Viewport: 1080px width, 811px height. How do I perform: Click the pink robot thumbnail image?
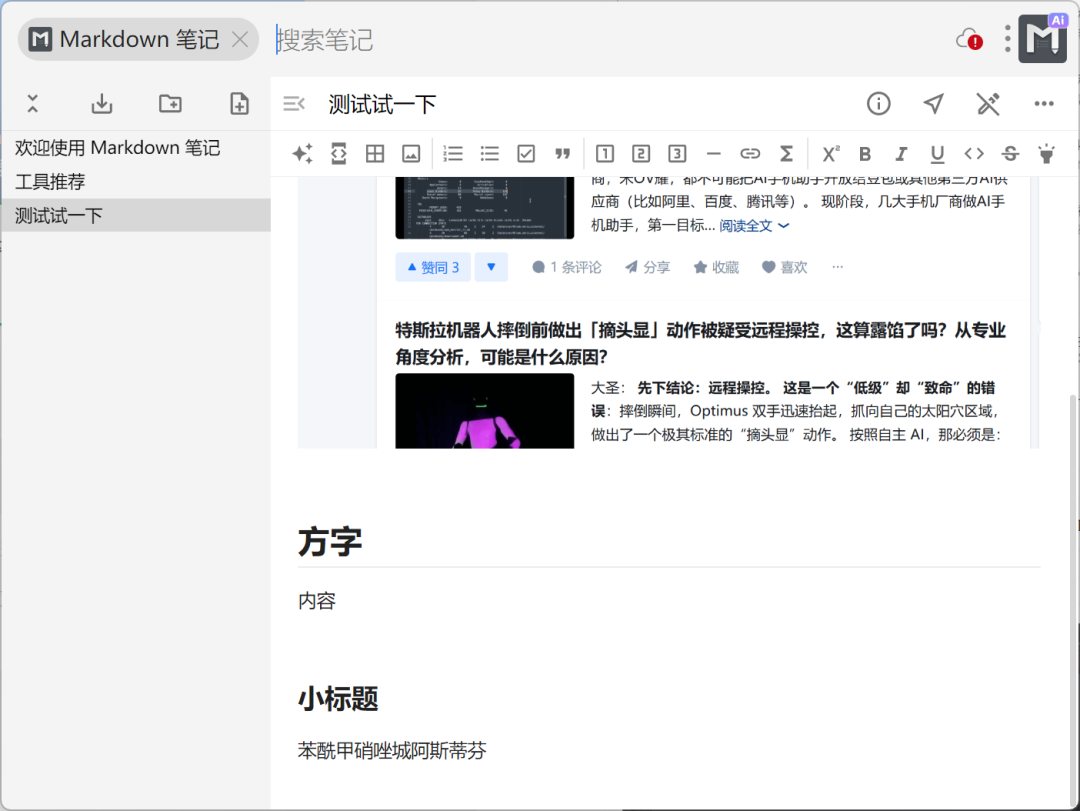click(484, 411)
